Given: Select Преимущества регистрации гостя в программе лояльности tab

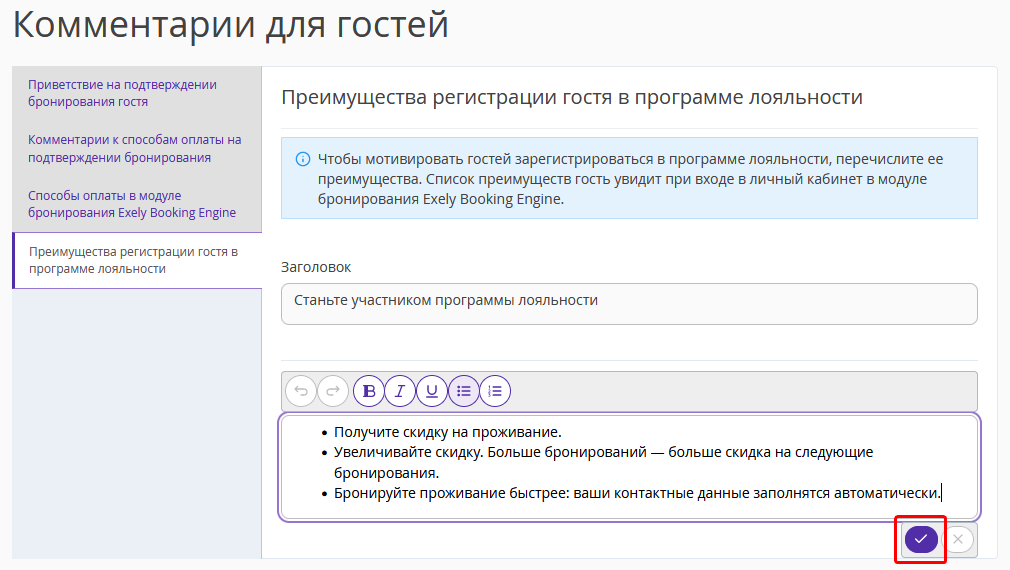Looking at the screenshot, I should (x=137, y=260).
